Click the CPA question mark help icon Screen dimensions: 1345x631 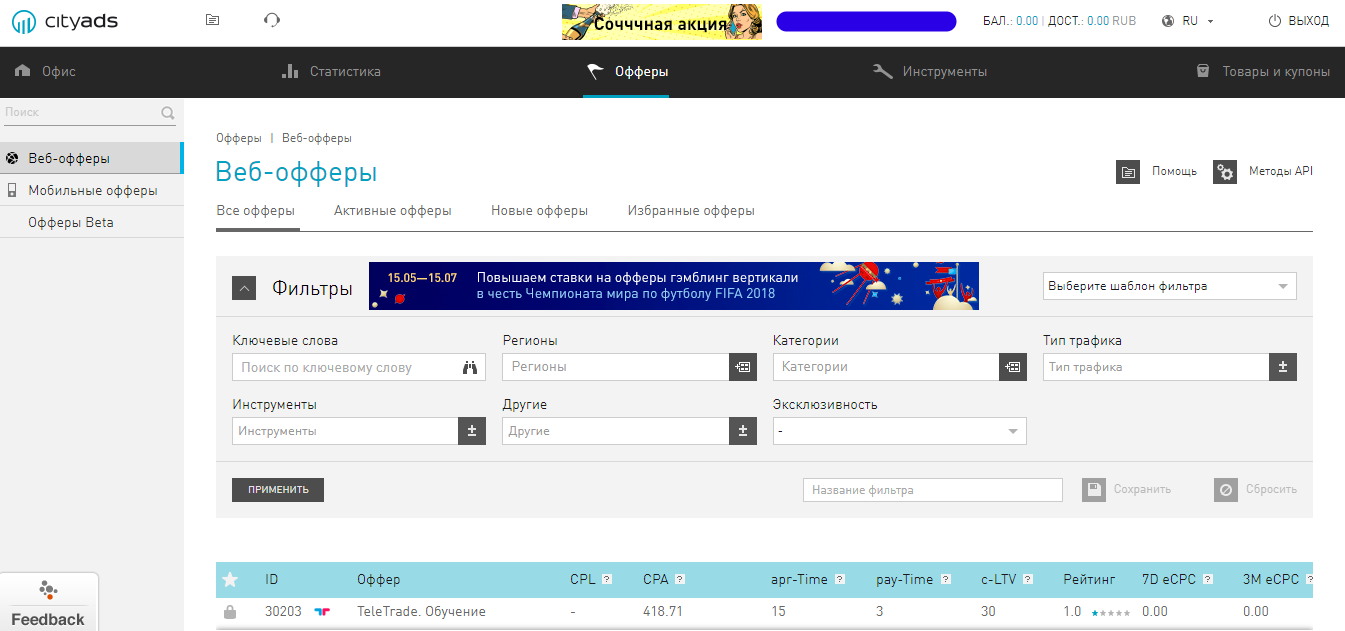coord(680,579)
